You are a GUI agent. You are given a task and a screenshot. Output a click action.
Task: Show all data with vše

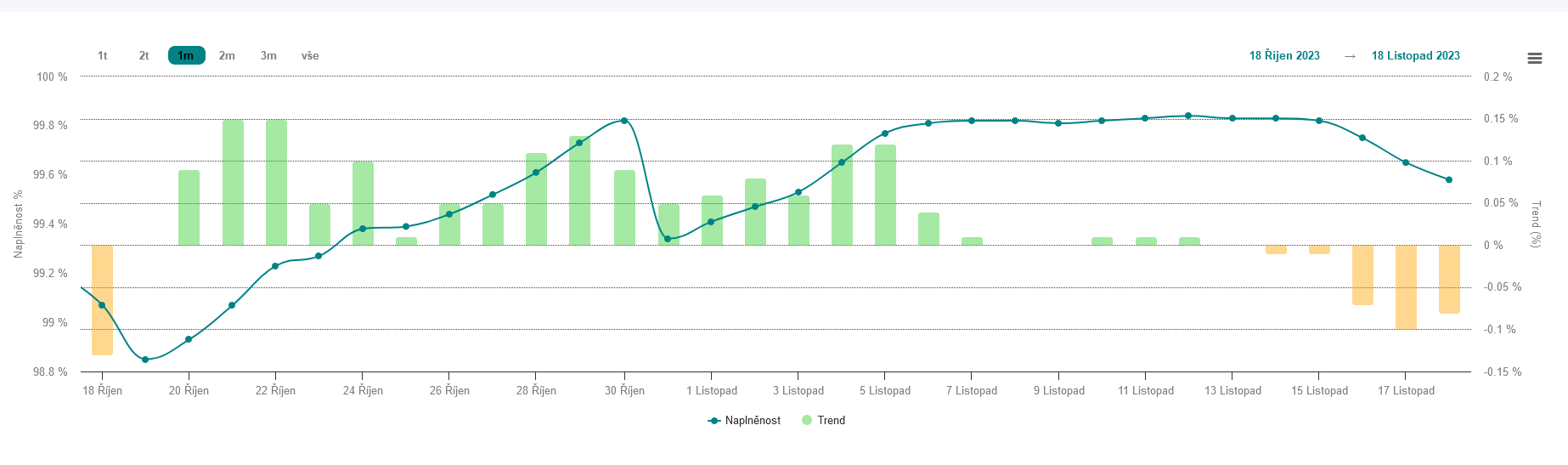(x=310, y=56)
